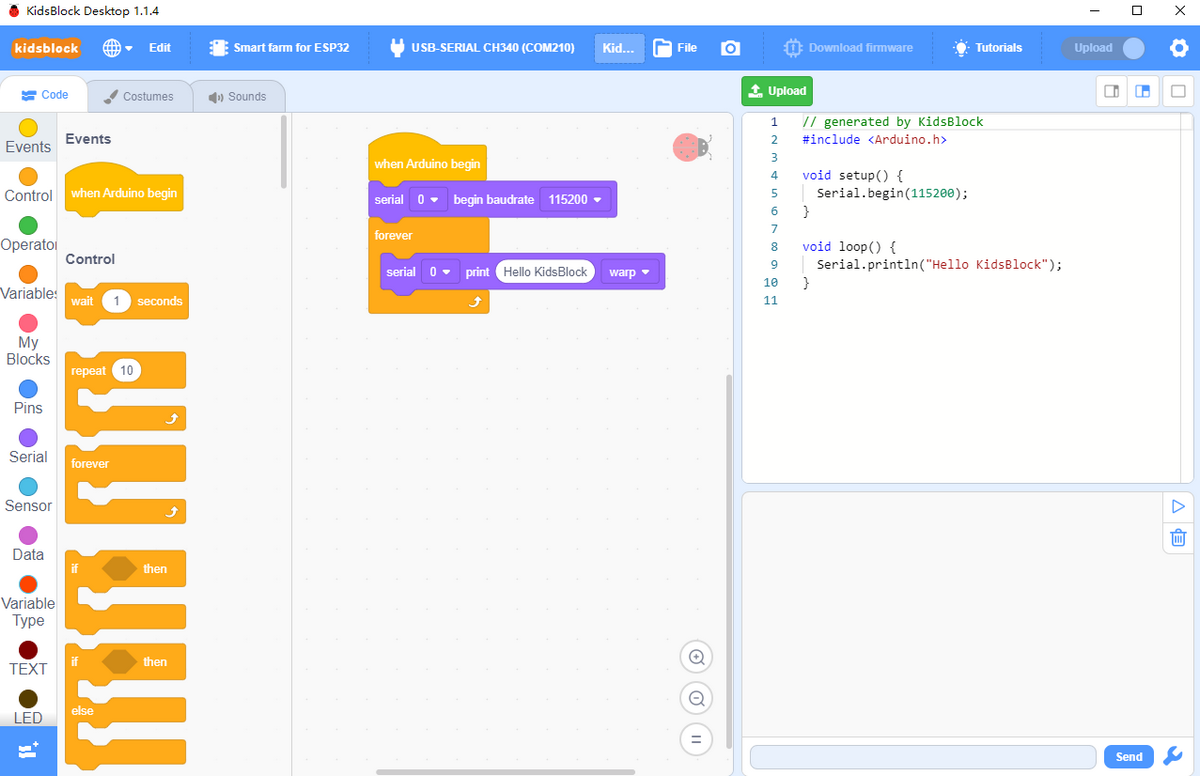The image size is (1200, 776).
Task: Zoom in the workspace
Action: coord(697,657)
